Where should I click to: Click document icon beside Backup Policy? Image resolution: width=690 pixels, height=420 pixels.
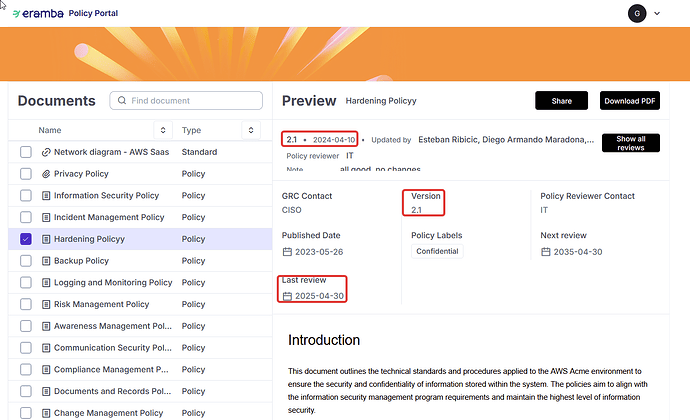(46, 261)
